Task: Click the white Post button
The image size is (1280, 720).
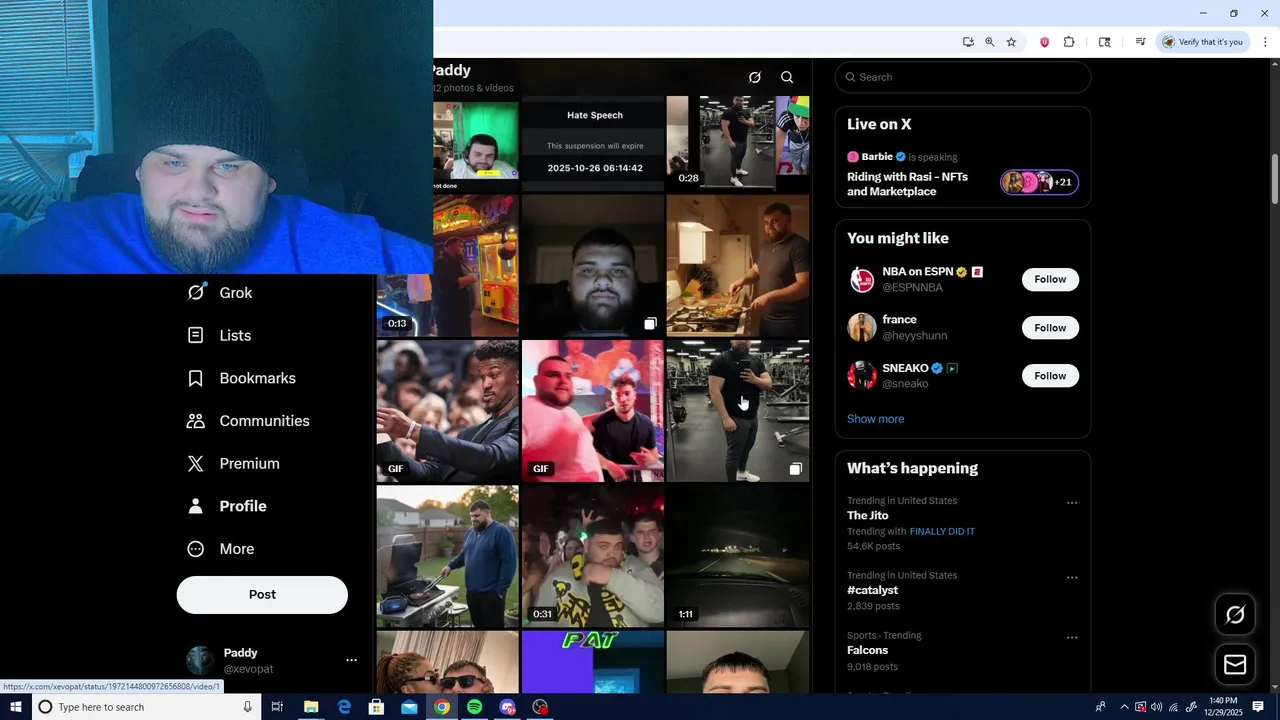Action: [x=262, y=594]
